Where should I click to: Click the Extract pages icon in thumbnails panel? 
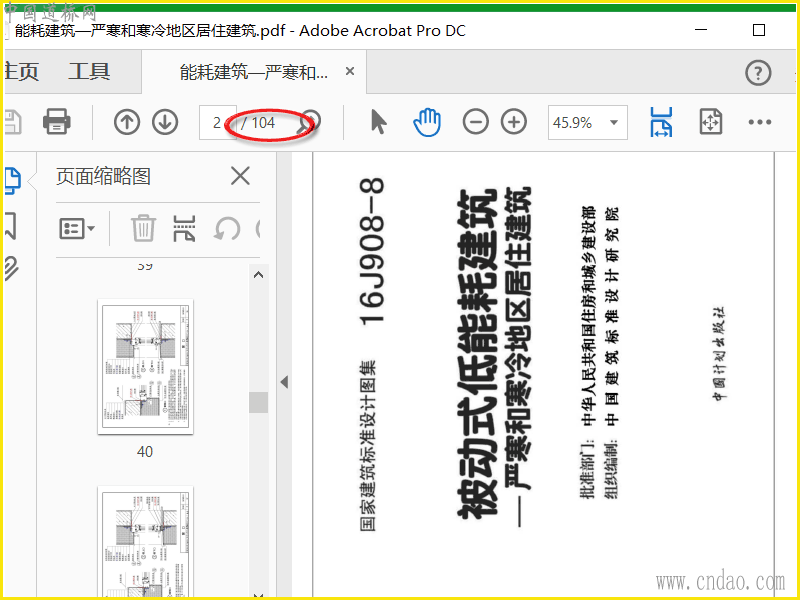tap(185, 228)
